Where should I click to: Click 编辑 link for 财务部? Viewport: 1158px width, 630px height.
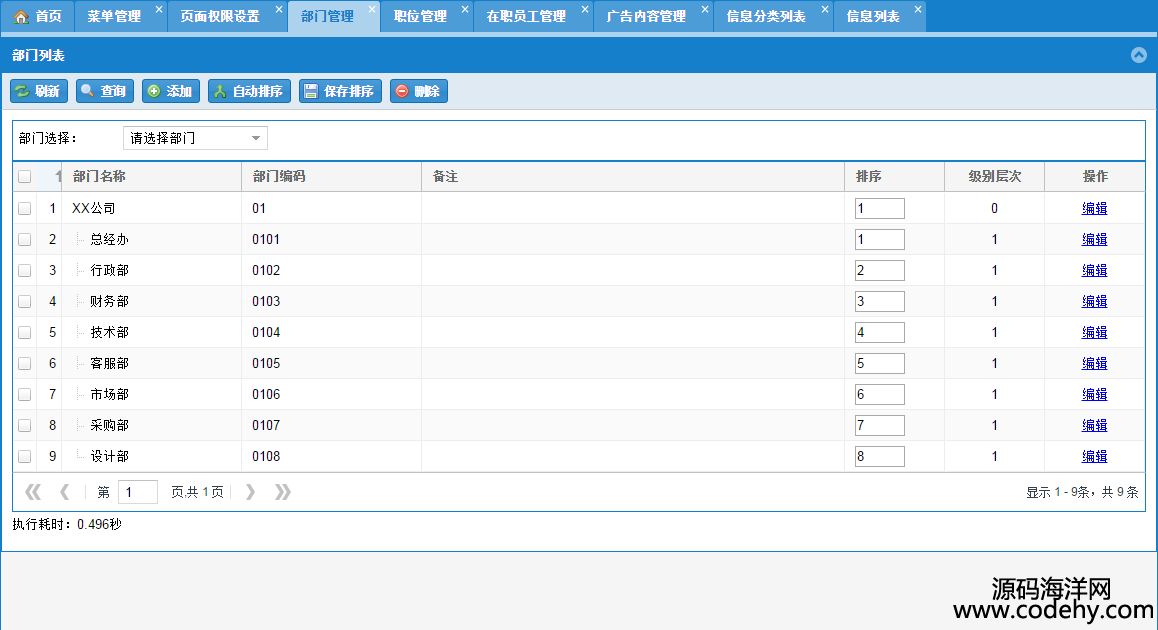(1094, 302)
